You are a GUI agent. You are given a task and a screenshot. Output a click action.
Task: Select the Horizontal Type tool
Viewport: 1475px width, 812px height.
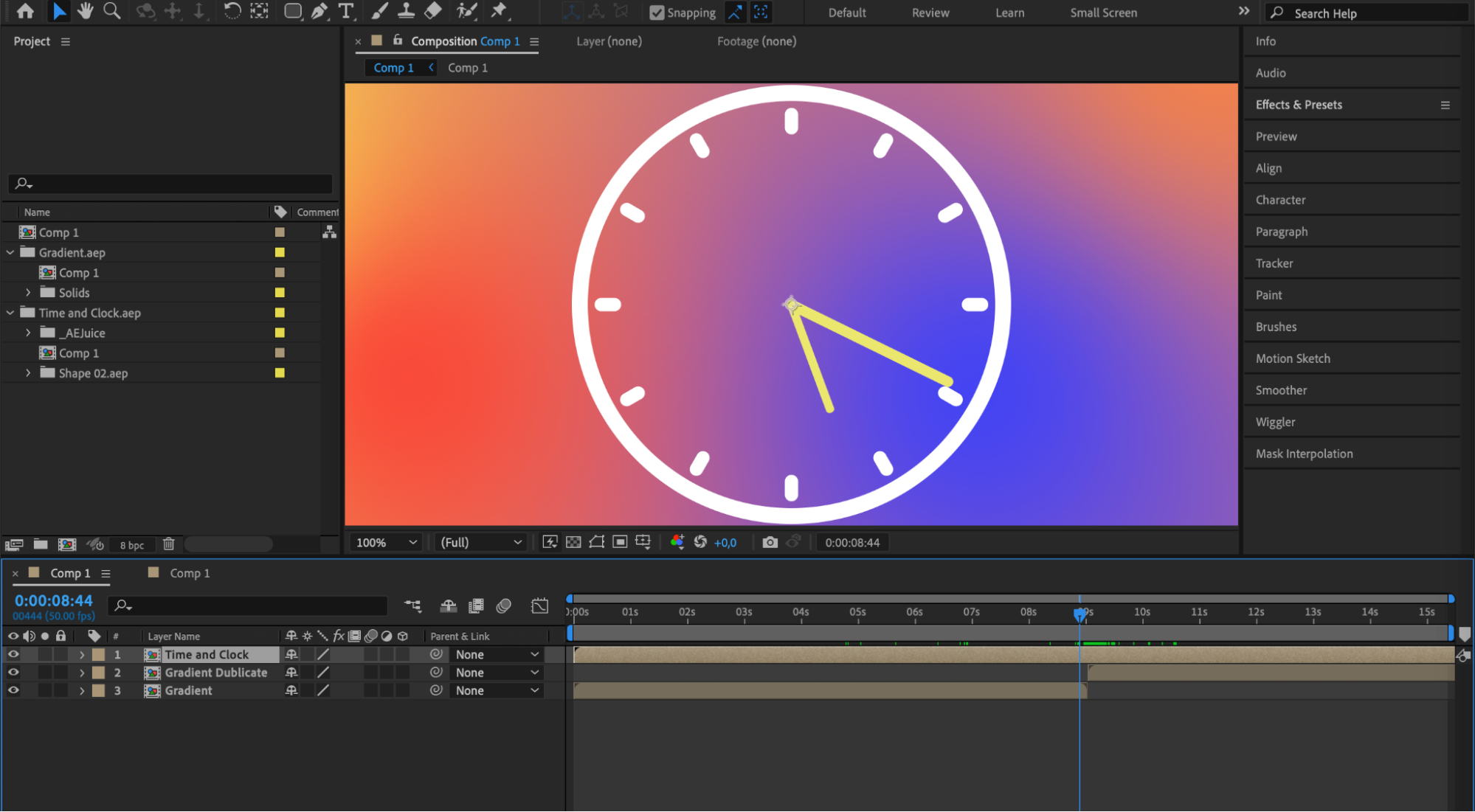tap(345, 11)
